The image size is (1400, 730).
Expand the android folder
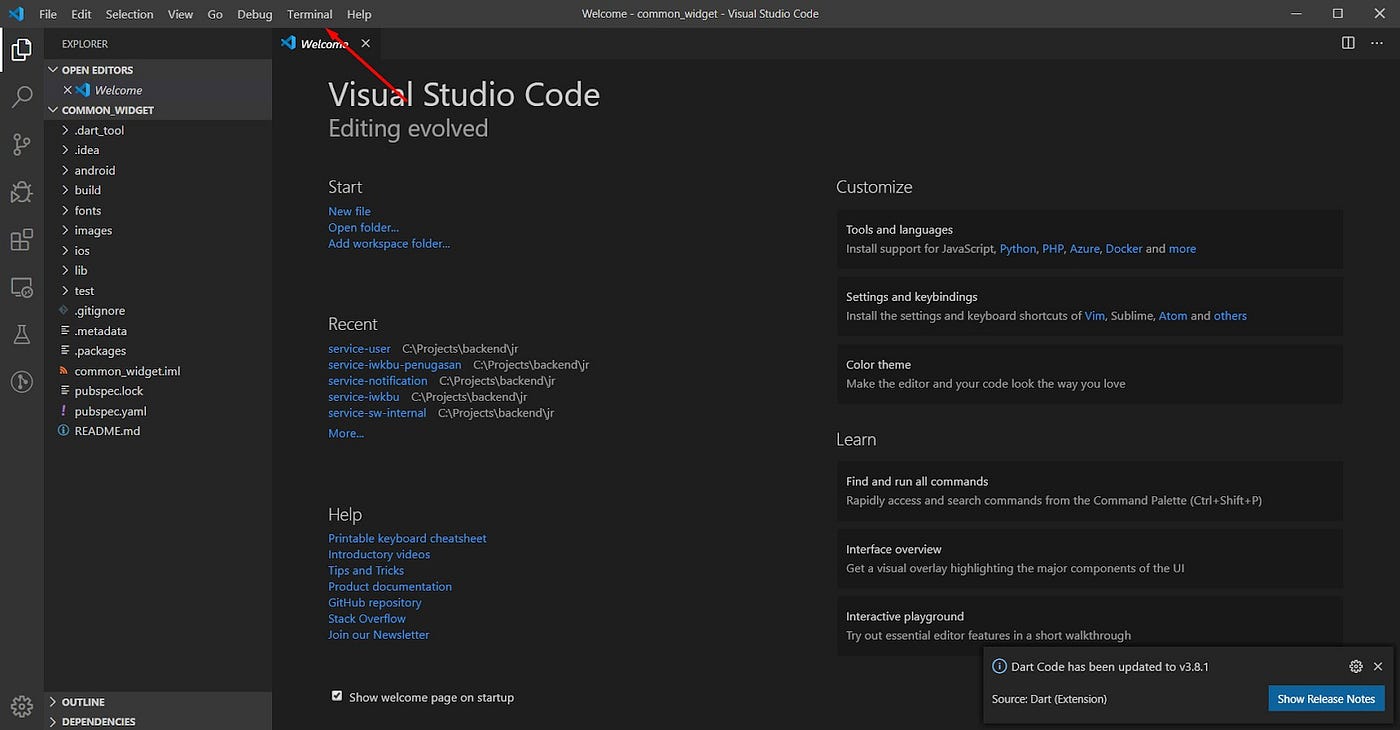click(x=158, y=170)
